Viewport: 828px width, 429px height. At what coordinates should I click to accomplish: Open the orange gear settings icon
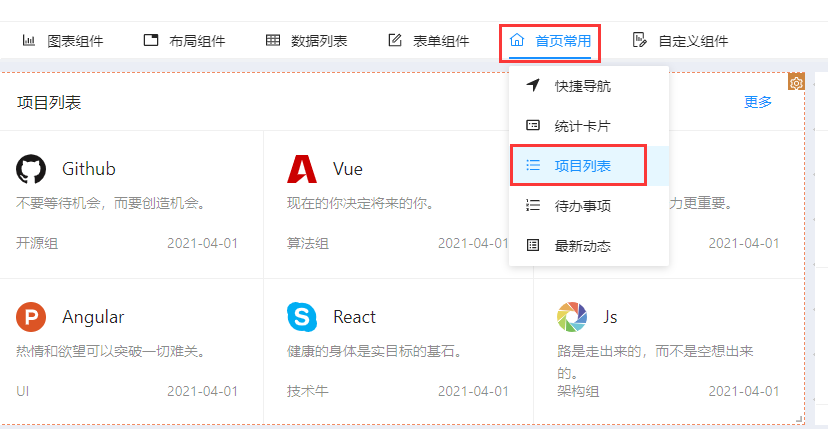tap(796, 82)
